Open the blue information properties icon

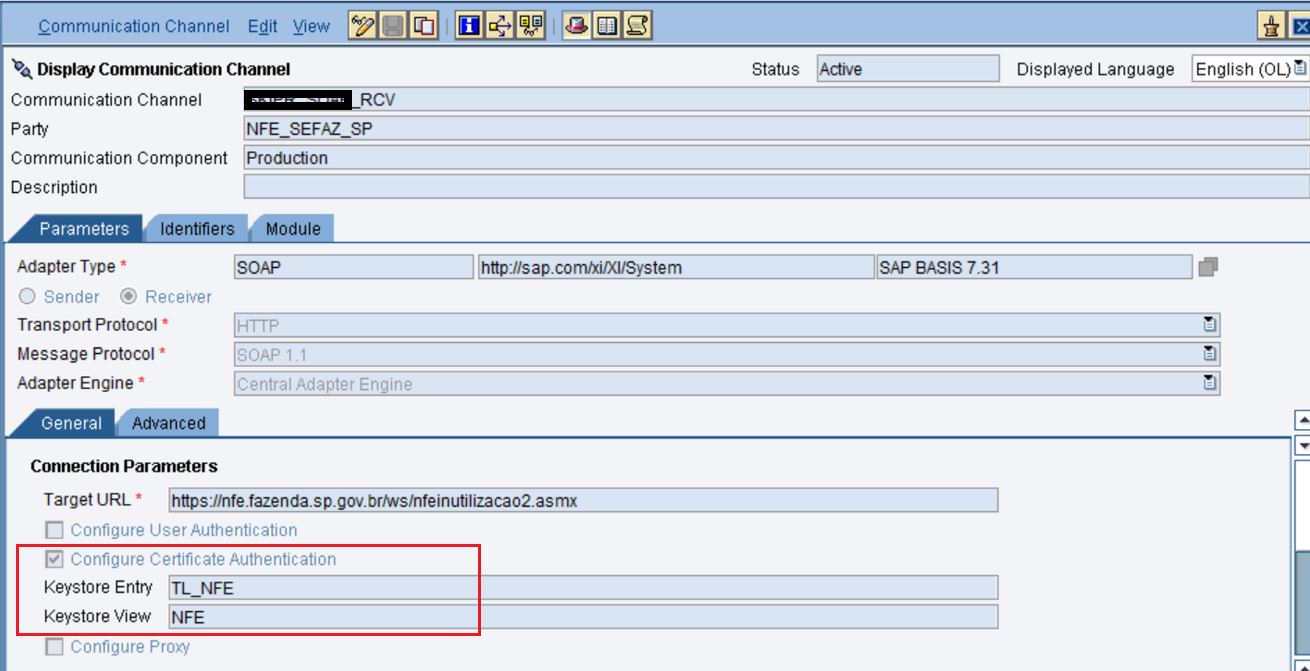[468, 26]
